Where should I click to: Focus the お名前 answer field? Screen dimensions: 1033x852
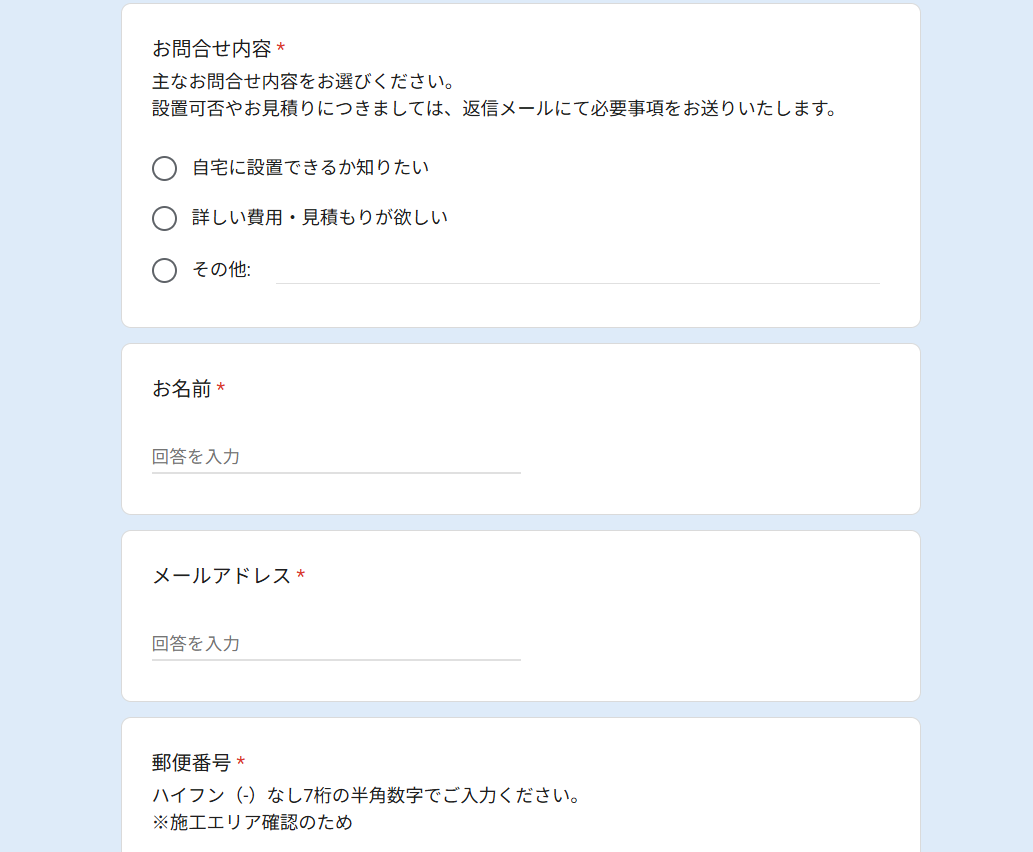(x=336, y=457)
